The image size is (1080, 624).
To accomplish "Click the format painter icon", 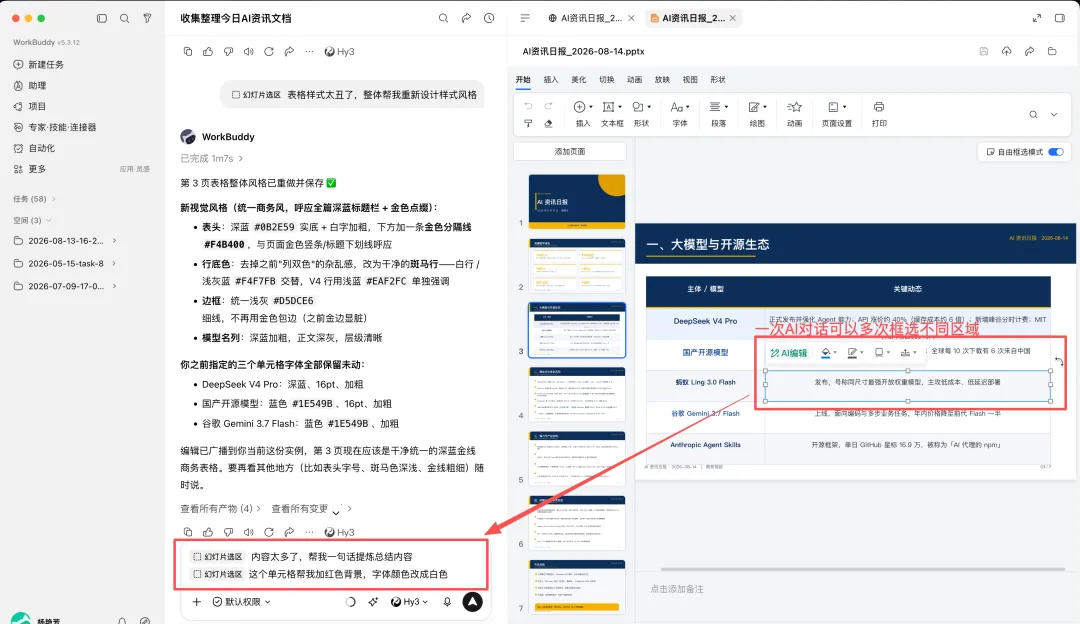I will pyautogui.click(x=528, y=123).
